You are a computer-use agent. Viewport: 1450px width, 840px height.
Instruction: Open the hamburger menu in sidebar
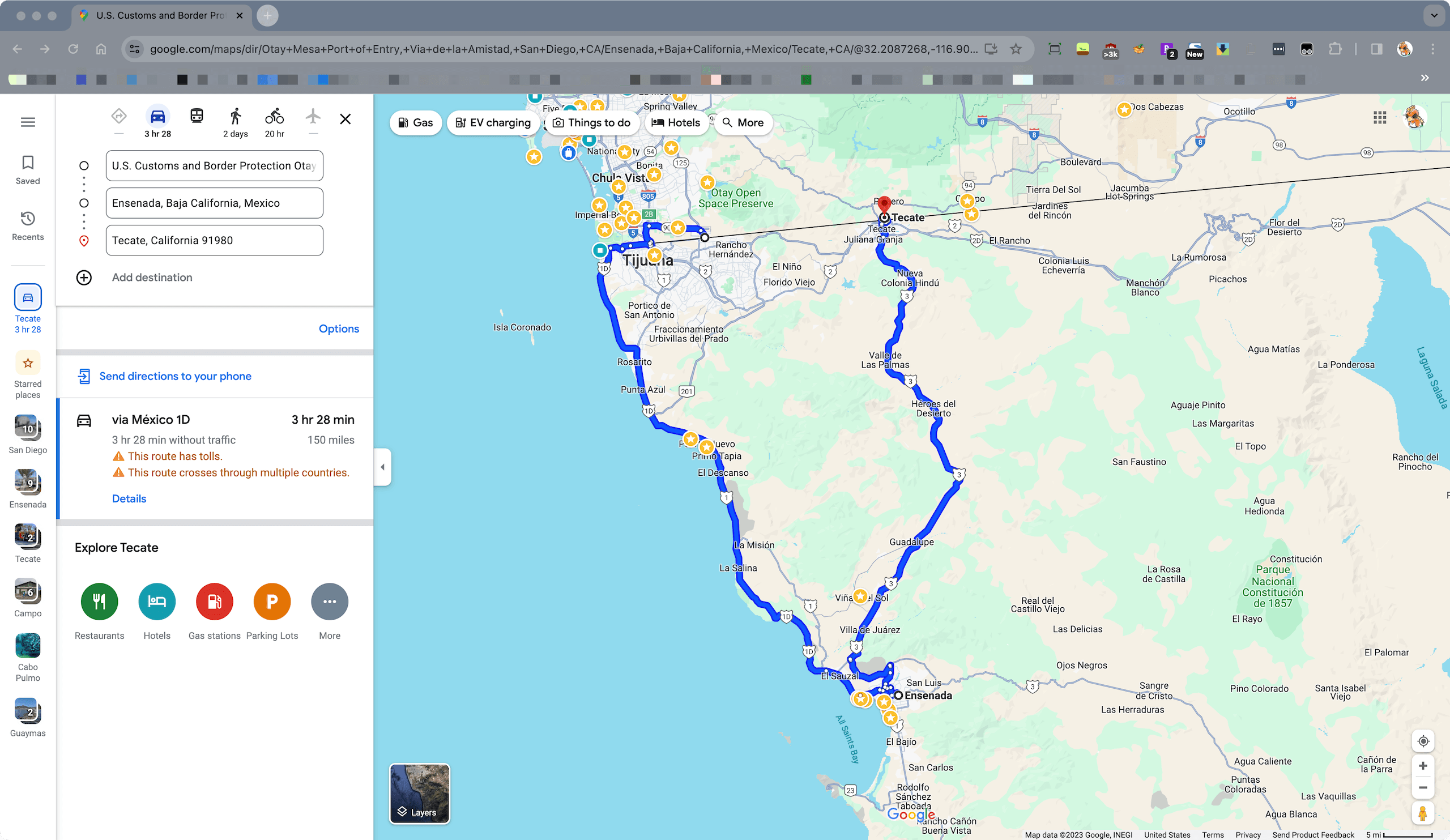tap(28, 122)
